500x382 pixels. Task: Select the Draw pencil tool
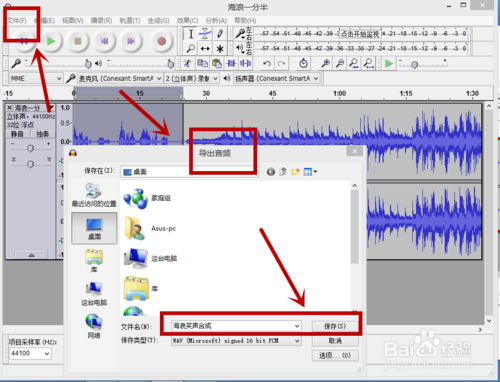pyautogui.click(x=220, y=34)
